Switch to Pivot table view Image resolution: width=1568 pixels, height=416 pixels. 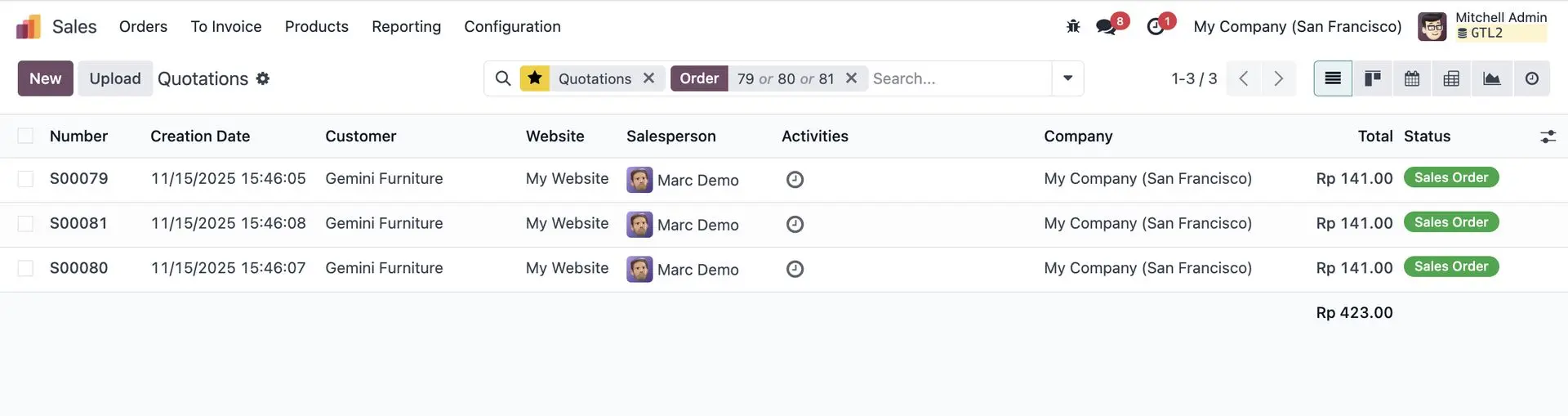[1451, 78]
